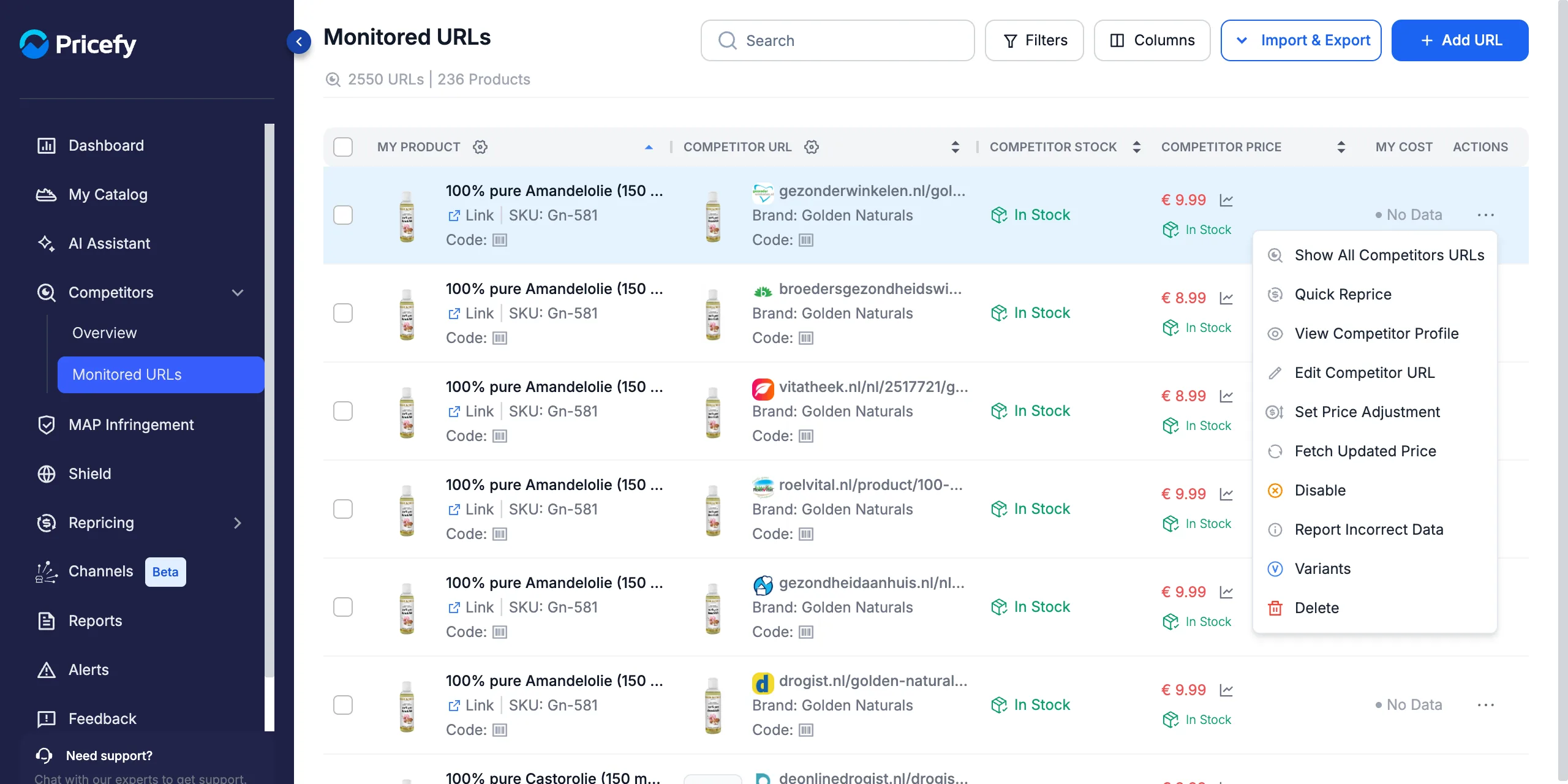Open price chart icon for drogist.nl row
Screen dimensions: 1568x784
click(1226, 690)
